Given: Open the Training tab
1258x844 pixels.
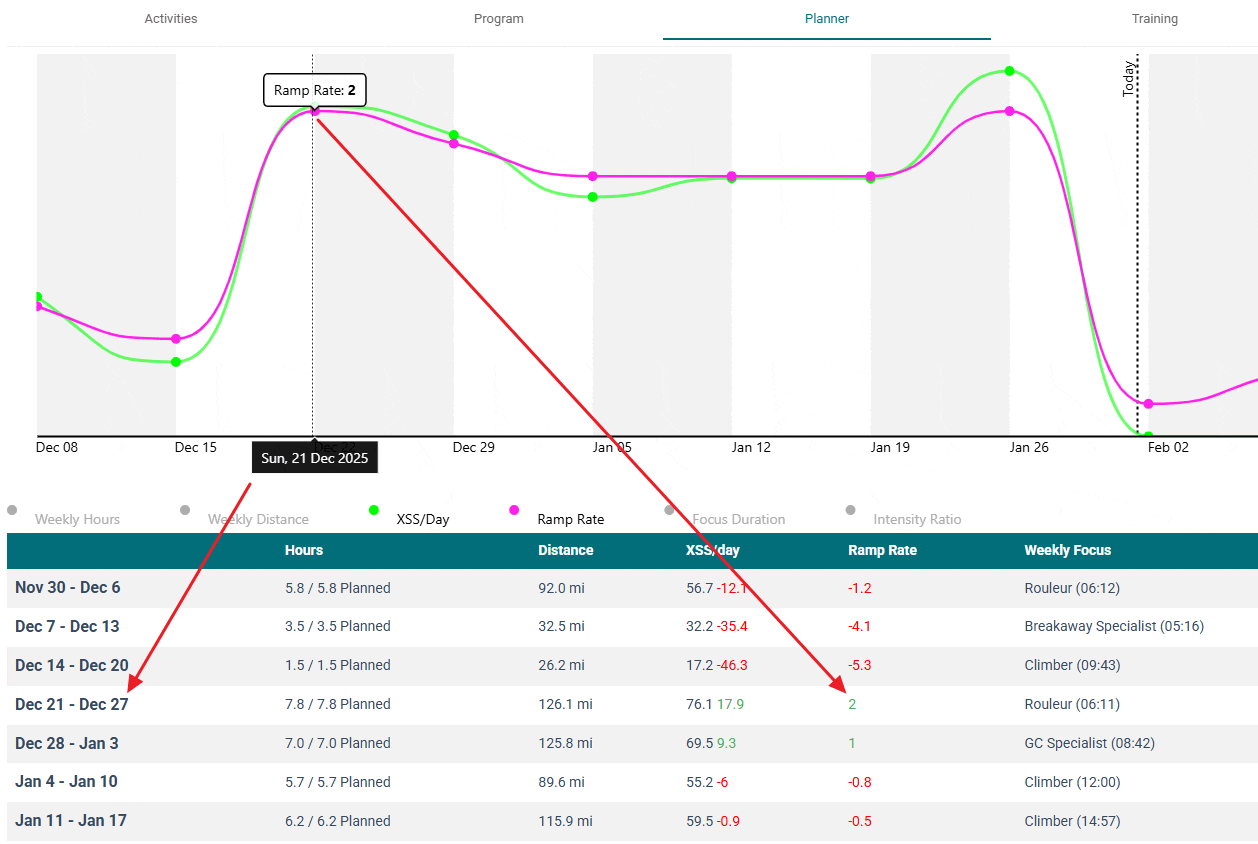Looking at the screenshot, I should pos(1154,19).
